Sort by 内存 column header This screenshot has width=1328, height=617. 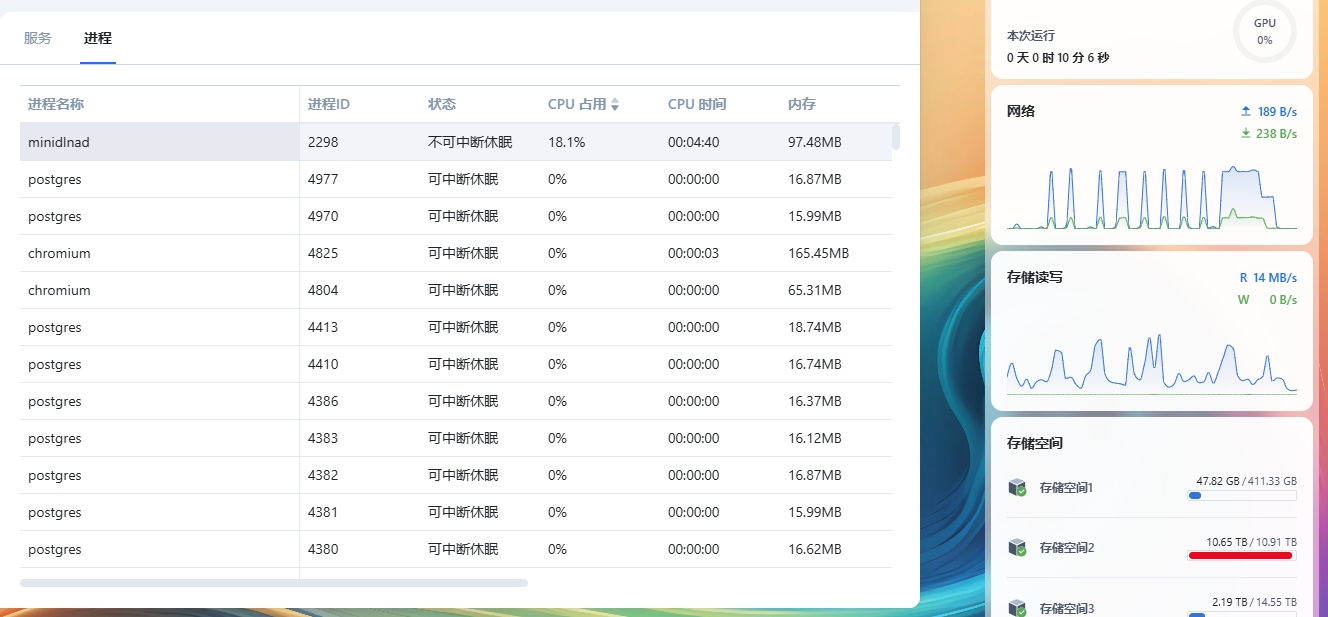pos(802,104)
